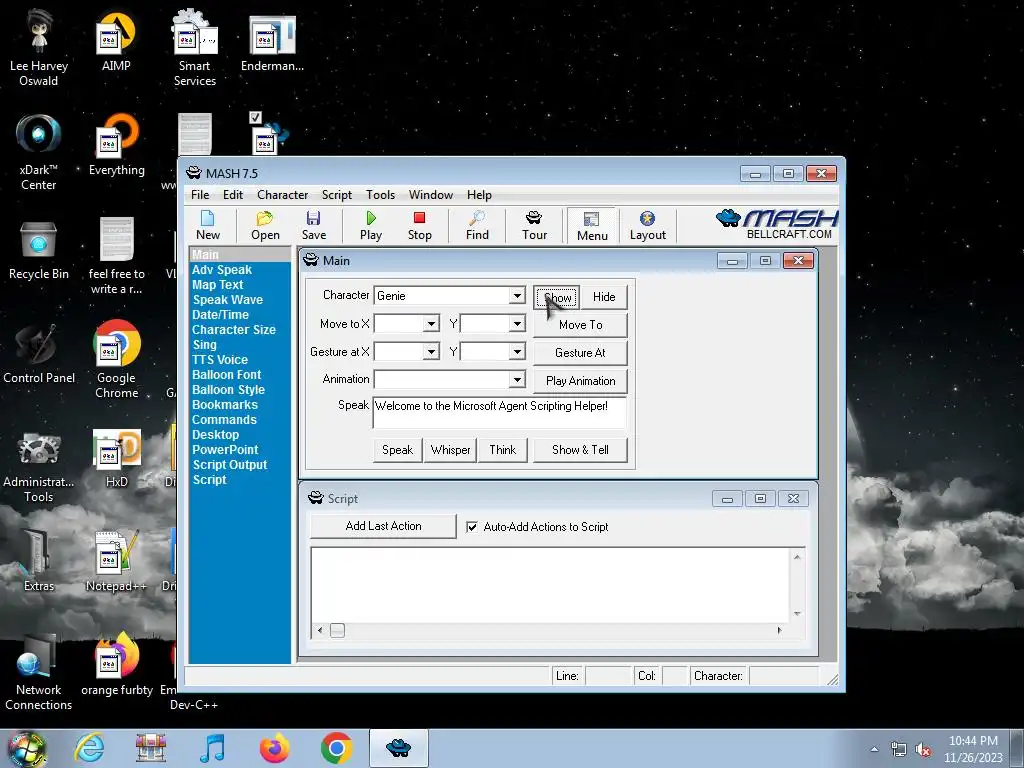This screenshot has height=768, width=1024.
Task: Open the Script menu
Action: 336,195
